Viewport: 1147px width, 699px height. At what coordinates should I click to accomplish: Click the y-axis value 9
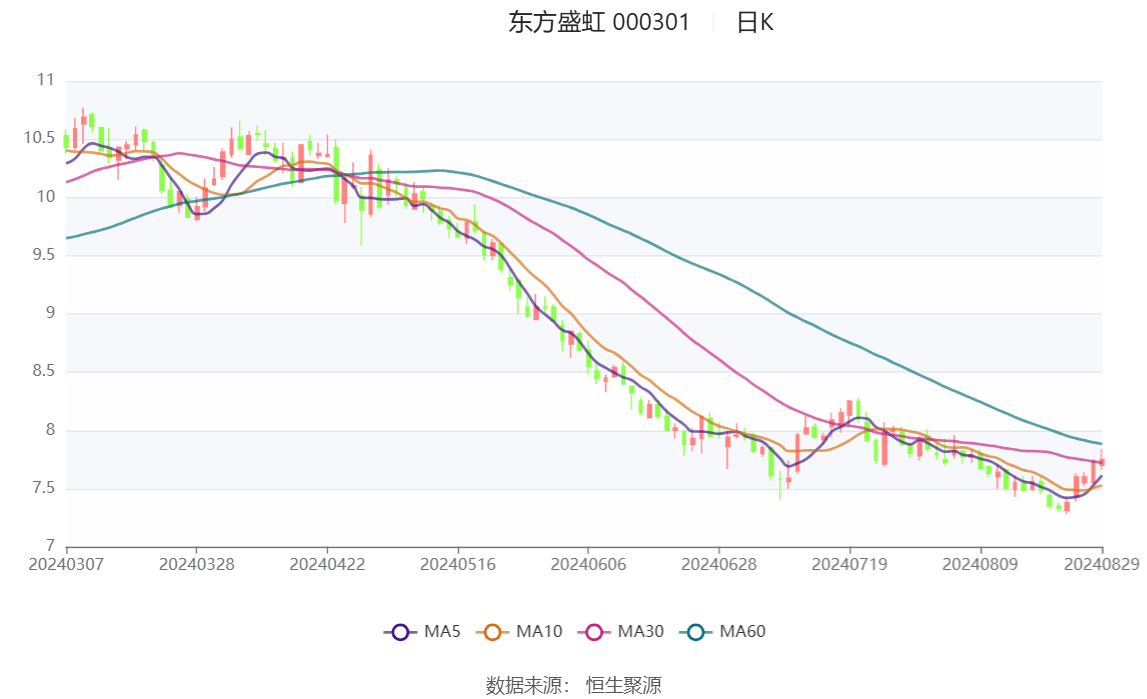(50, 313)
